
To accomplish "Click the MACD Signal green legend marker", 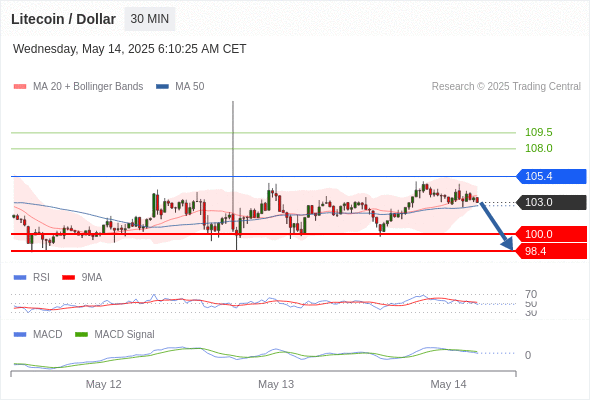I will point(81,334).
